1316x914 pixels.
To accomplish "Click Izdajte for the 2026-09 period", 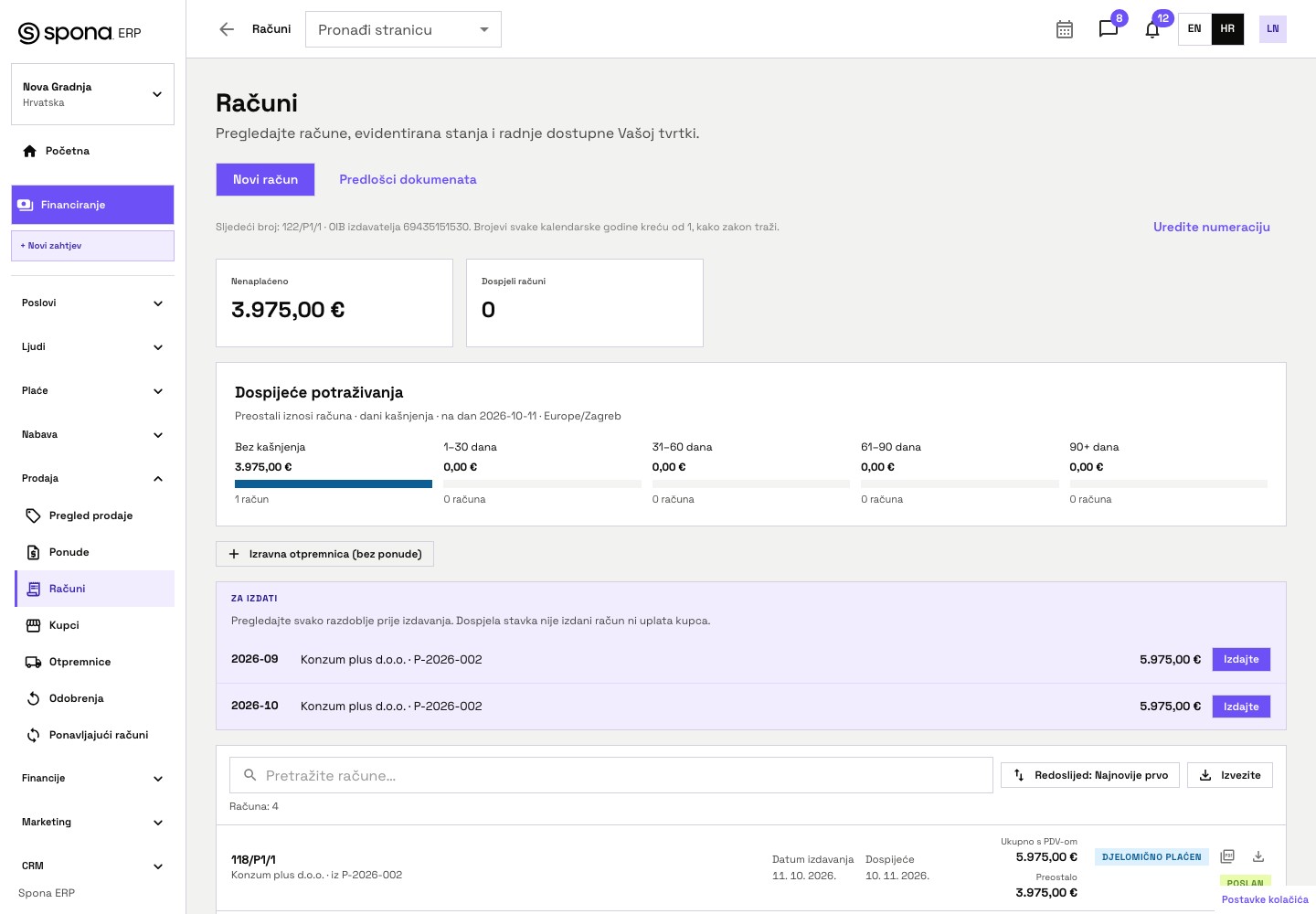I will coord(1241,659).
